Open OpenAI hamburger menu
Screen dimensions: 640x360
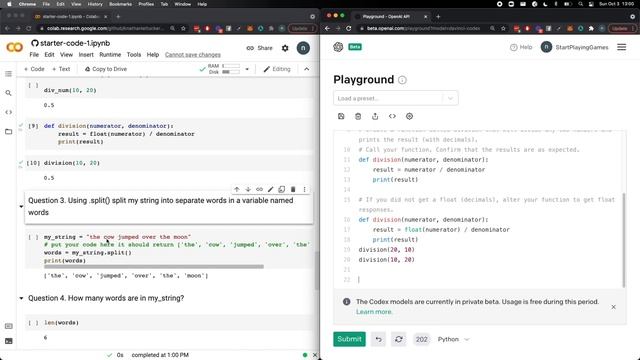622,47
